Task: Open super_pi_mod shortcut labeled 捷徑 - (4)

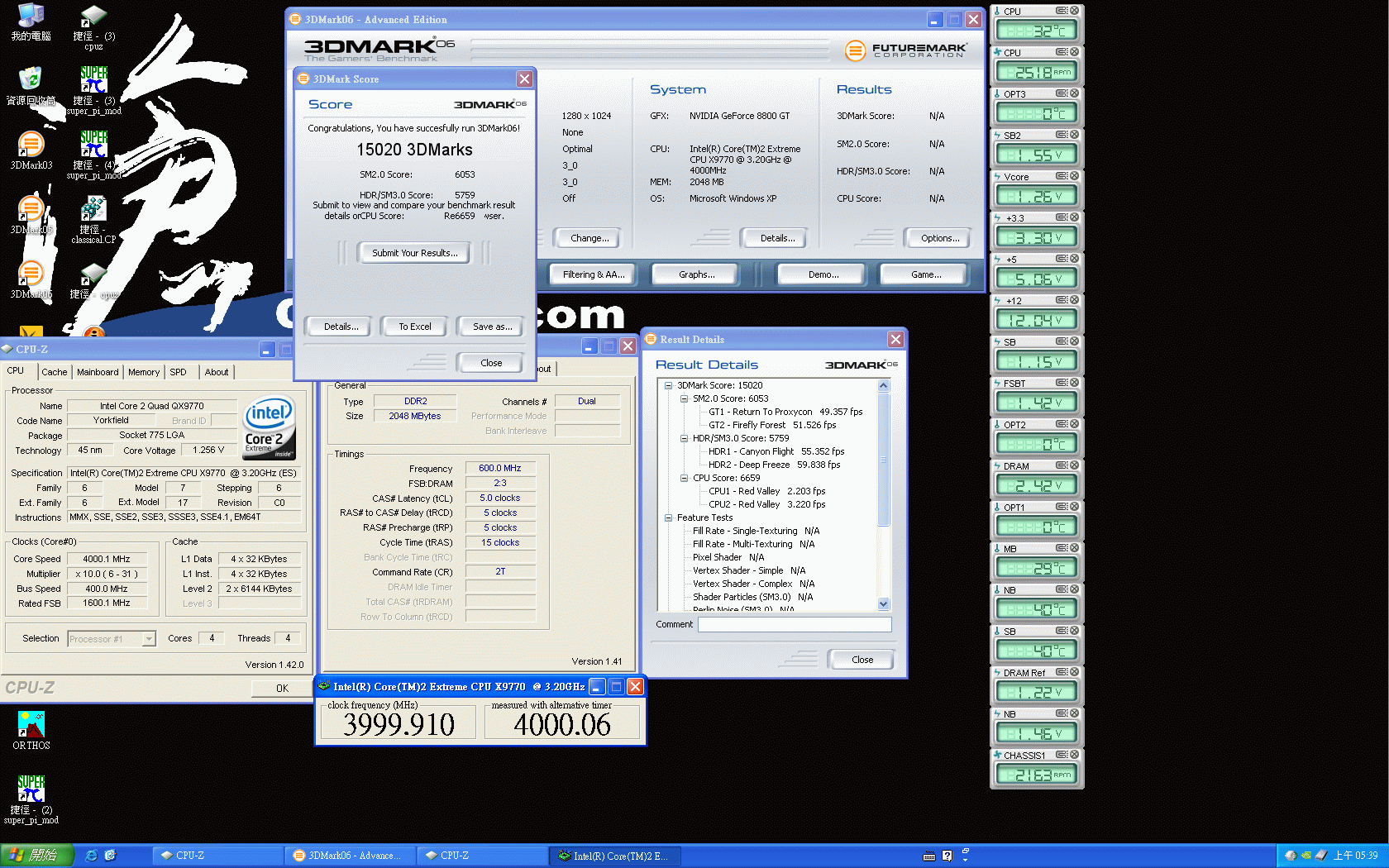Action: pyautogui.click(x=93, y=155)
